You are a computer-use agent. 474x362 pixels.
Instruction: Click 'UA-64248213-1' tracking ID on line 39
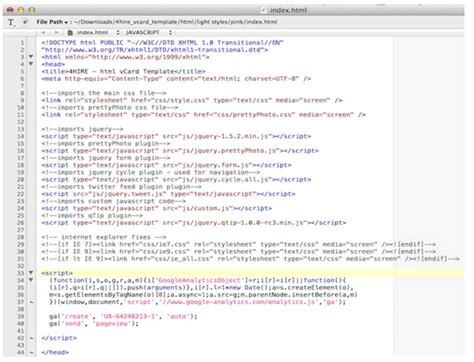coord(129,316)
